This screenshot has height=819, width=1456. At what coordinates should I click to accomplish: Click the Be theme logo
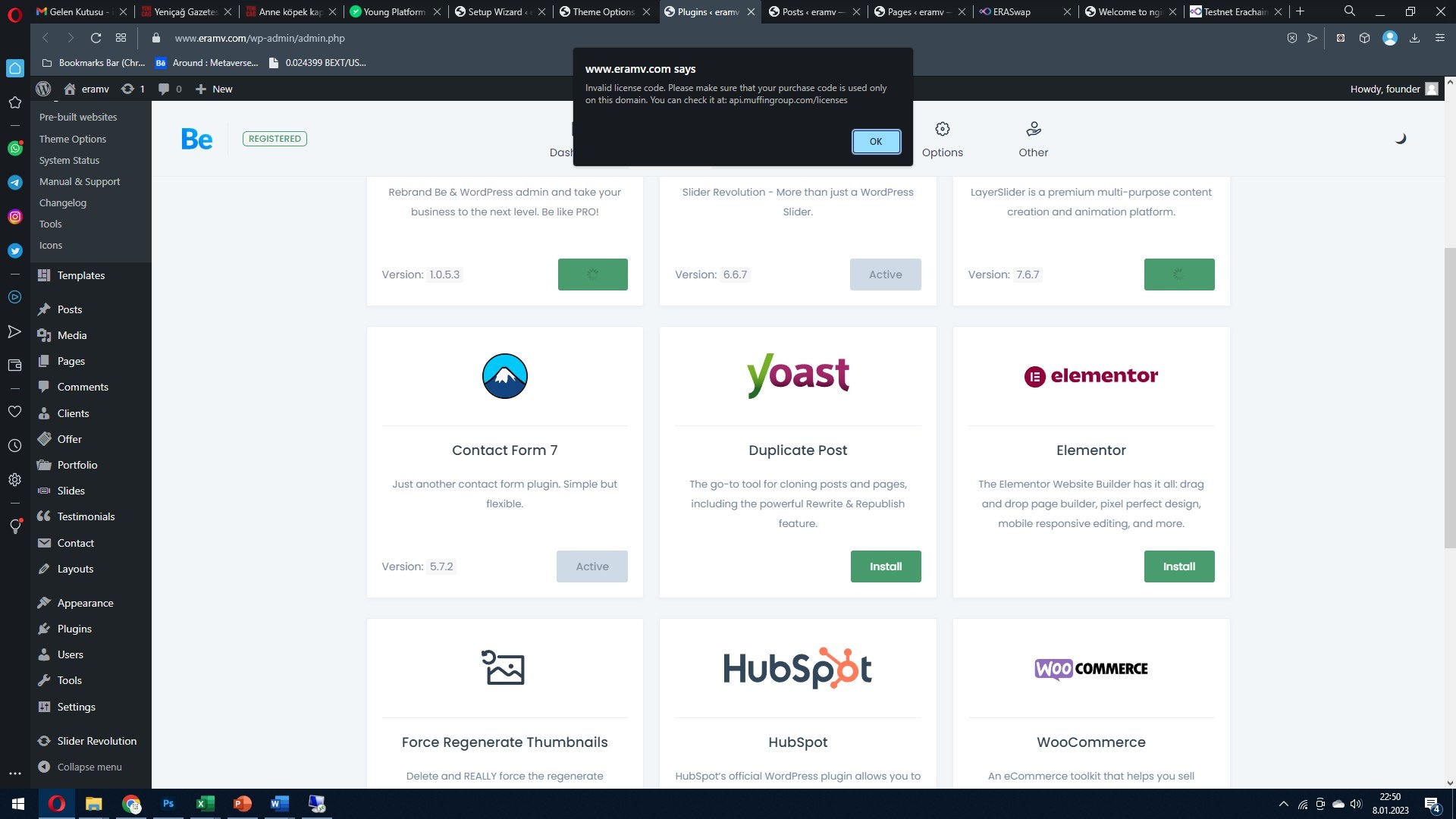click(x=196, y=140)
